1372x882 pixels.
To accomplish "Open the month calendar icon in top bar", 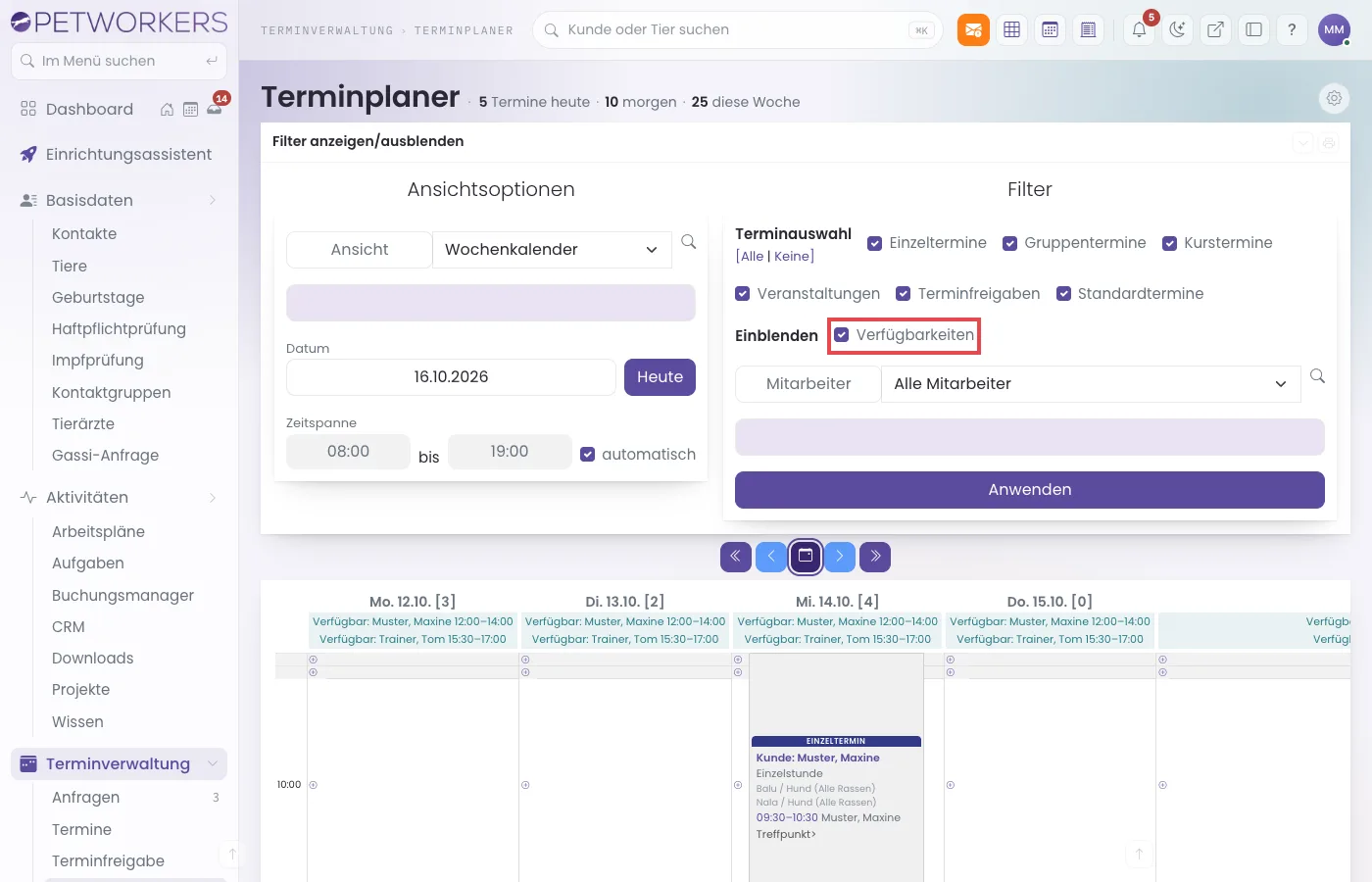I will tap(1050, 30).
